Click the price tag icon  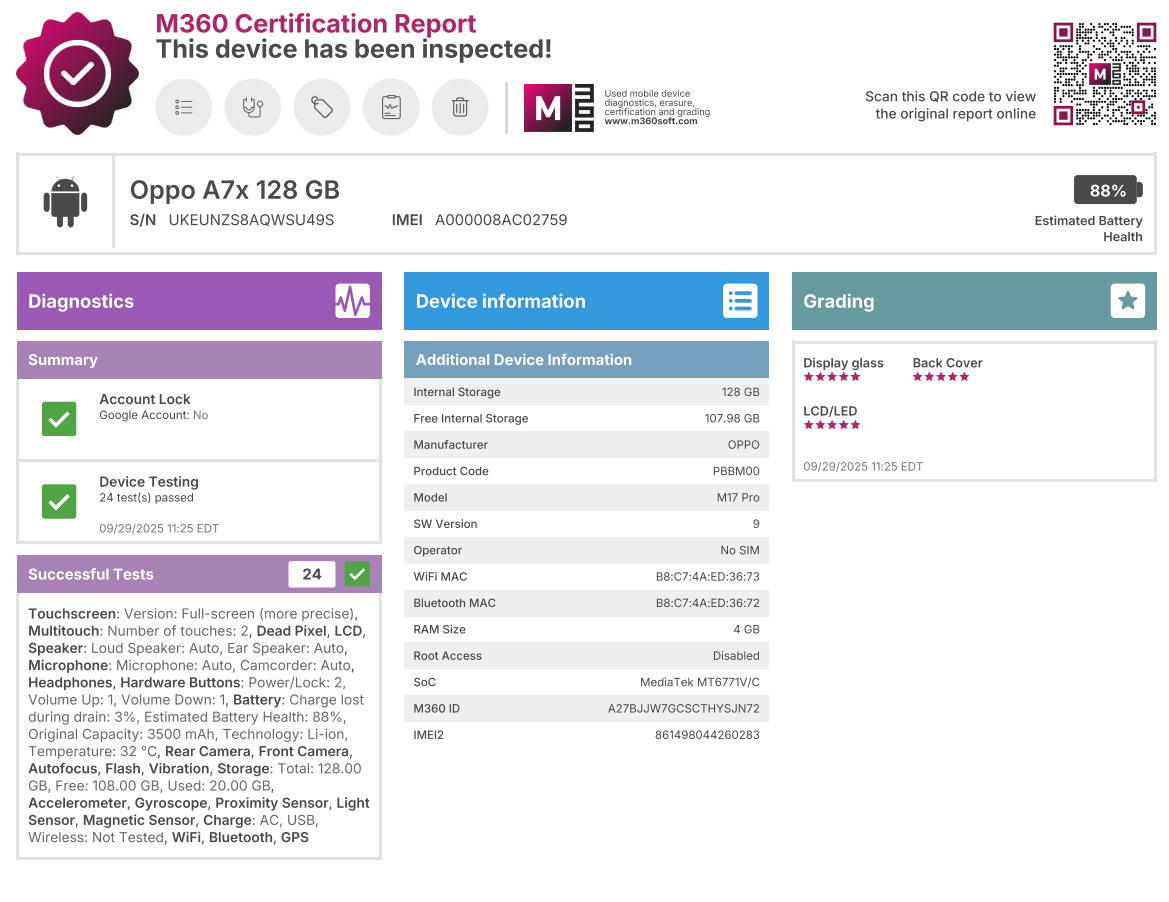322,107
